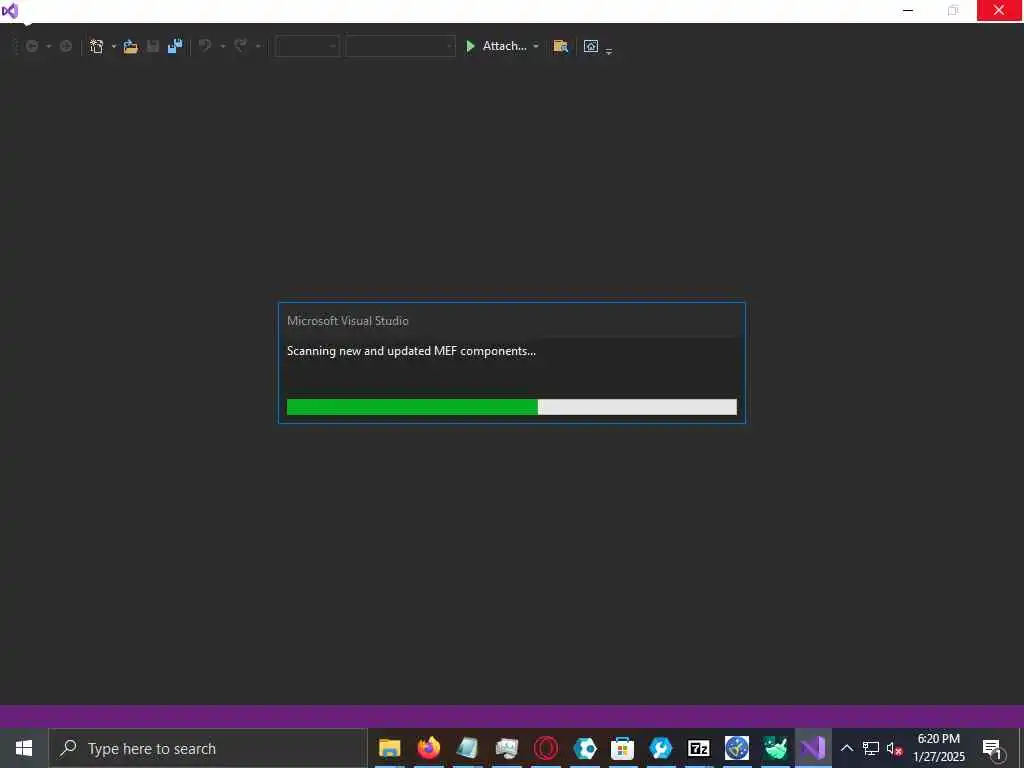Open Firefox from the taskbar

click(428, 748)
